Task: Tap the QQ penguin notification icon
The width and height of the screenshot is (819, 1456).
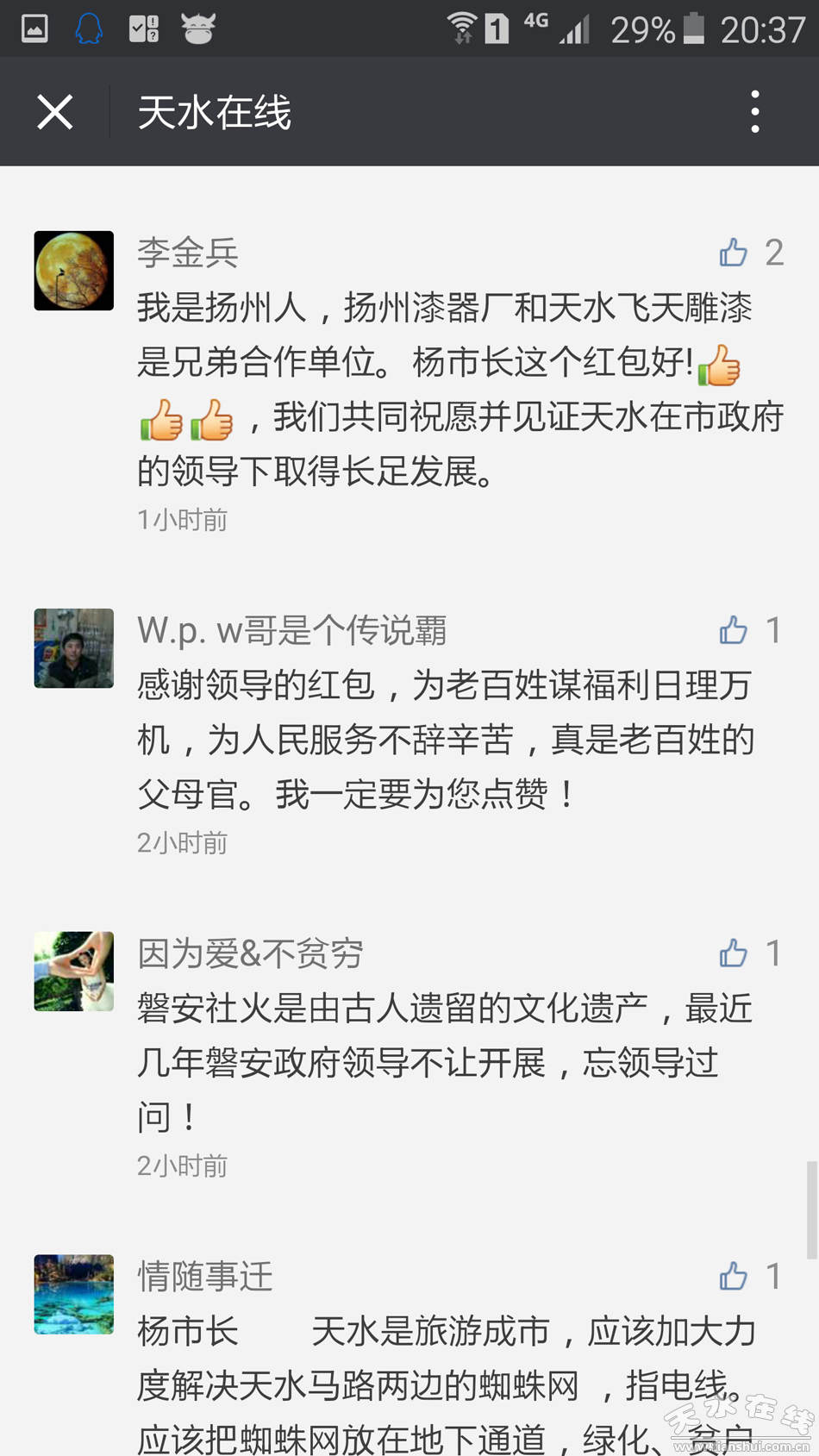Action: [89, 28]
